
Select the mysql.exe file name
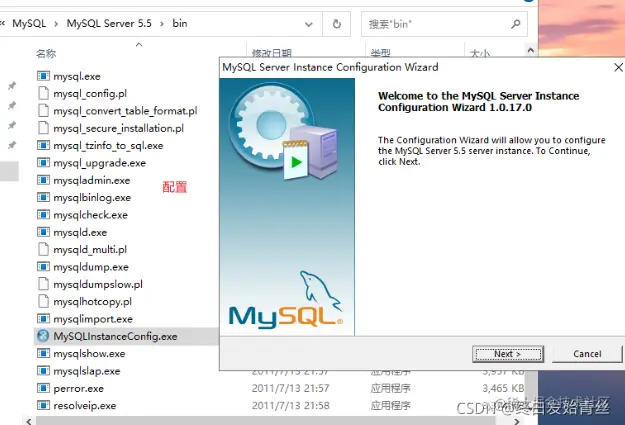pyautogui.click(x=77, y=76)
